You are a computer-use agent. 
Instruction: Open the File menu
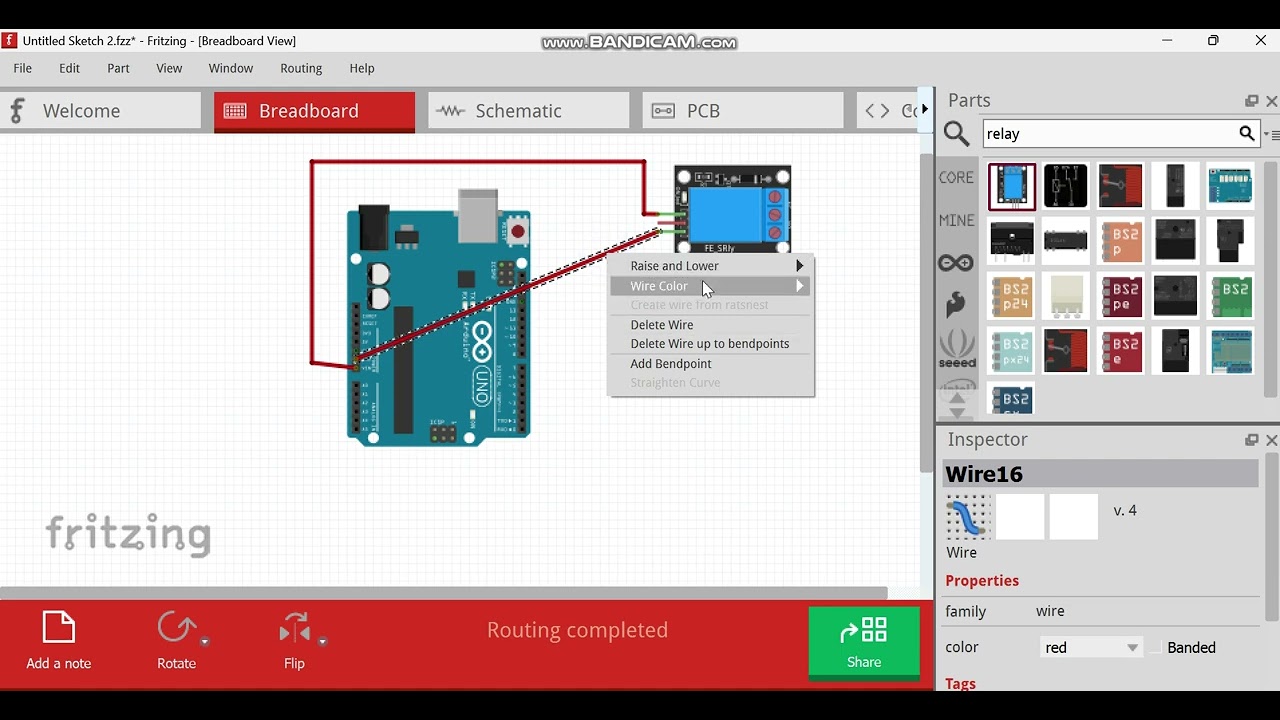click(x=23, y=68)
